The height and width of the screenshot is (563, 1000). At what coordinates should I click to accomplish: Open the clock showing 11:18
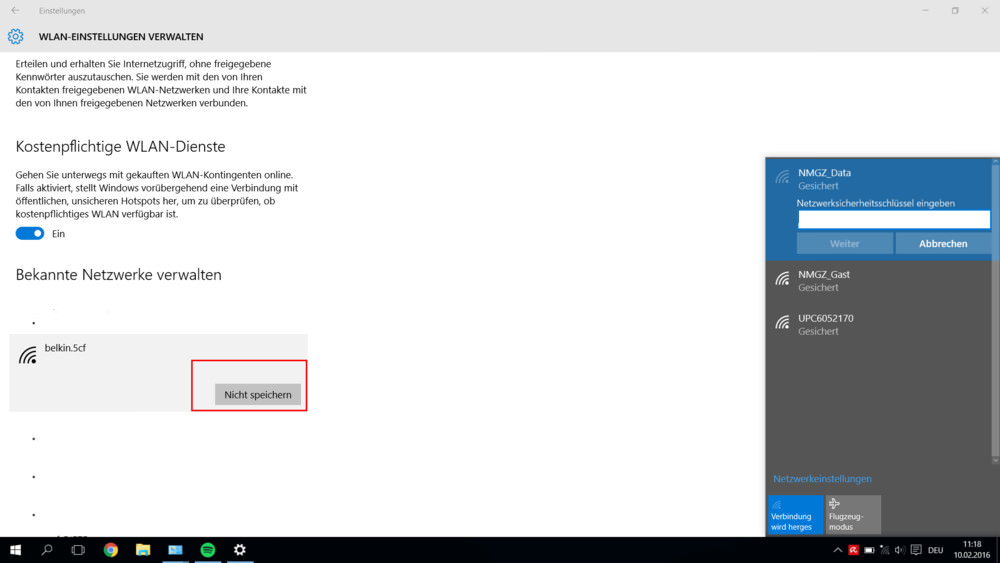(972, 550)
